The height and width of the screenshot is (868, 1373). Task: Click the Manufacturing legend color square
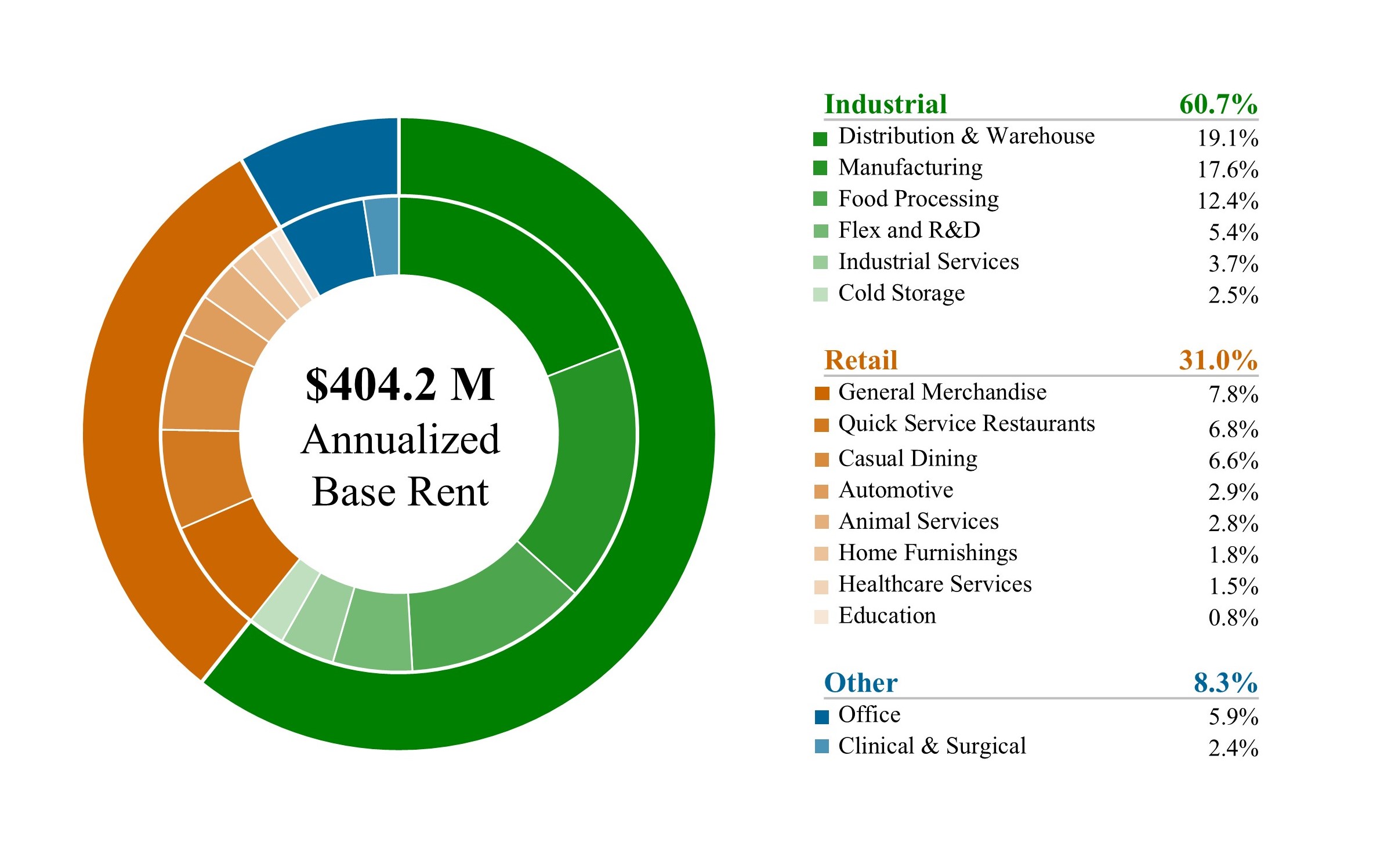[x=820, y=168]
